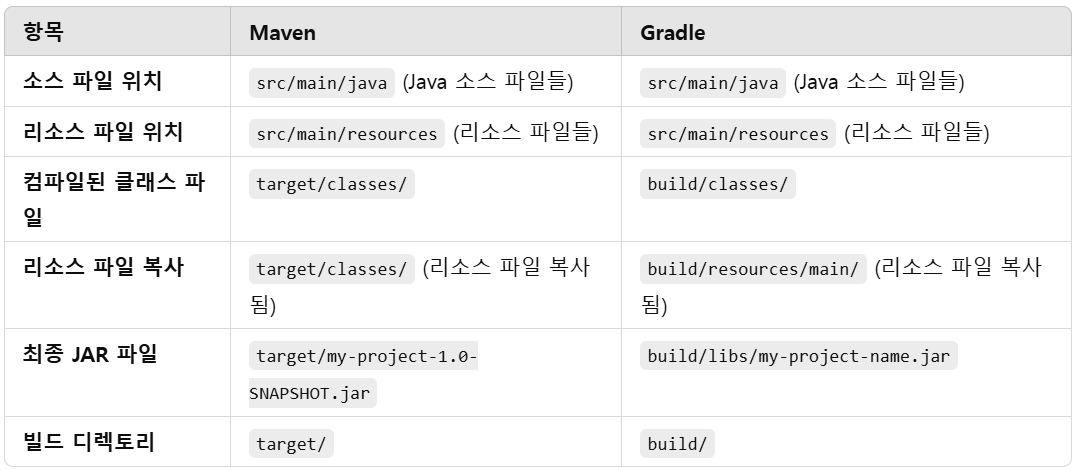Click the 리소스 파일 위치 row label
The image size is (1076, 470).
click(103, 132)
